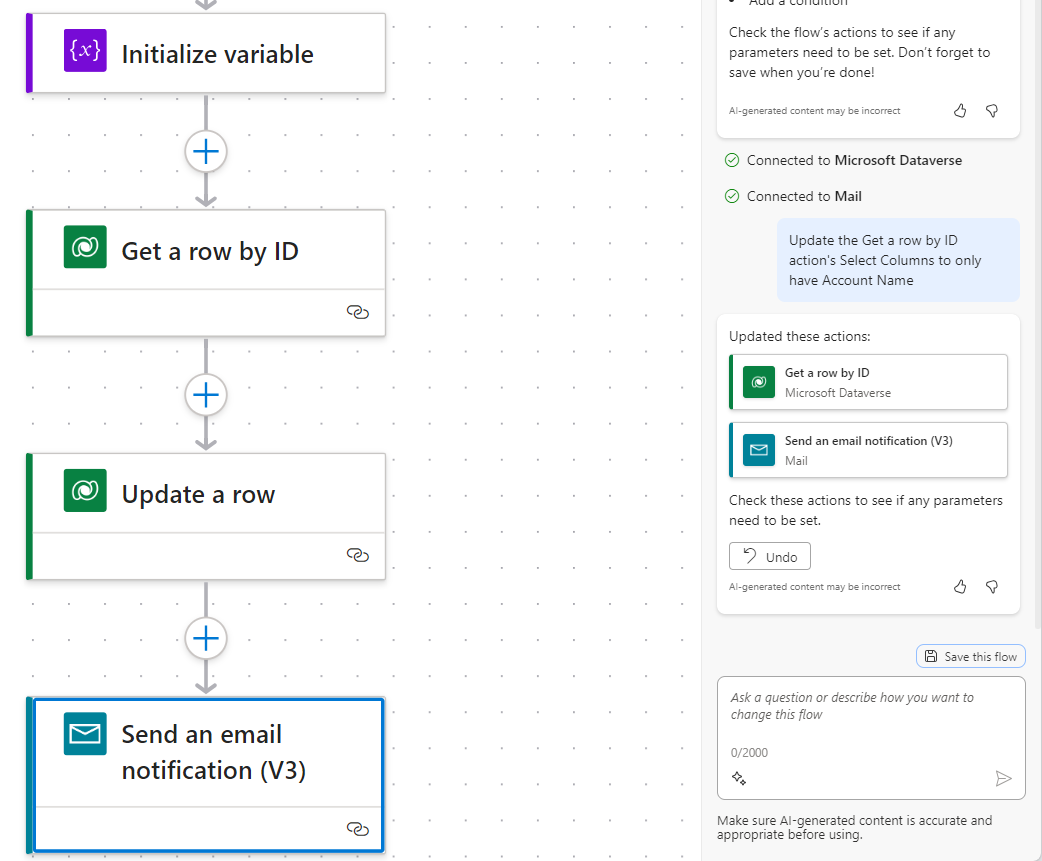Viewport: 1042px width, 861px height.
Task: Open the connection reference icon on Get a row by ID
Action: click(358, 312)
